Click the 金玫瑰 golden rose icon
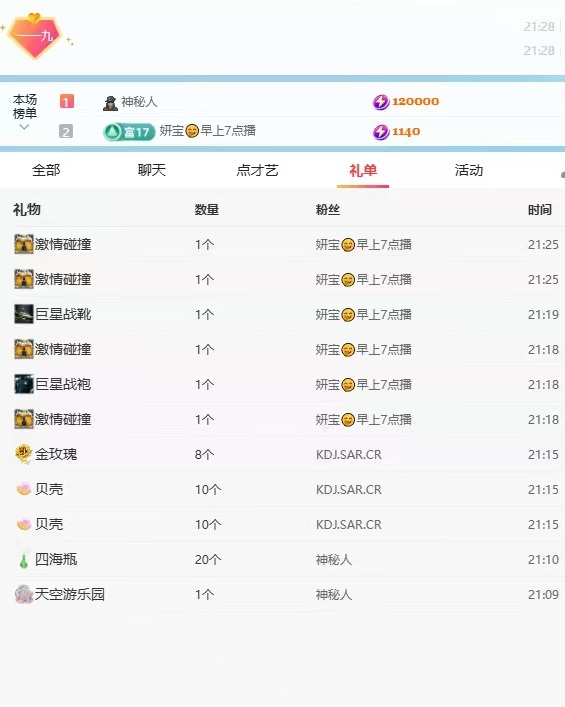This screenshot has height=707, width=565. 23,454
